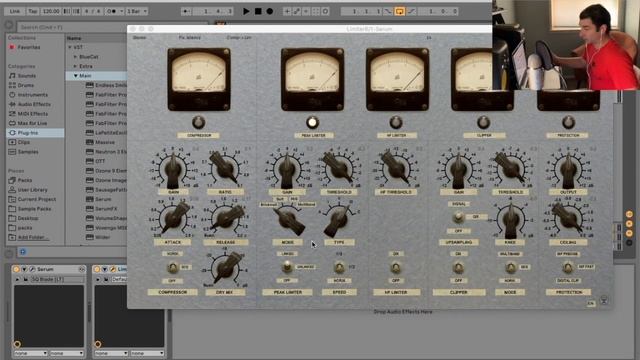Flip the multiband Mode switch
The width and height of the screenshot is (640, 360).
[510, 268]
